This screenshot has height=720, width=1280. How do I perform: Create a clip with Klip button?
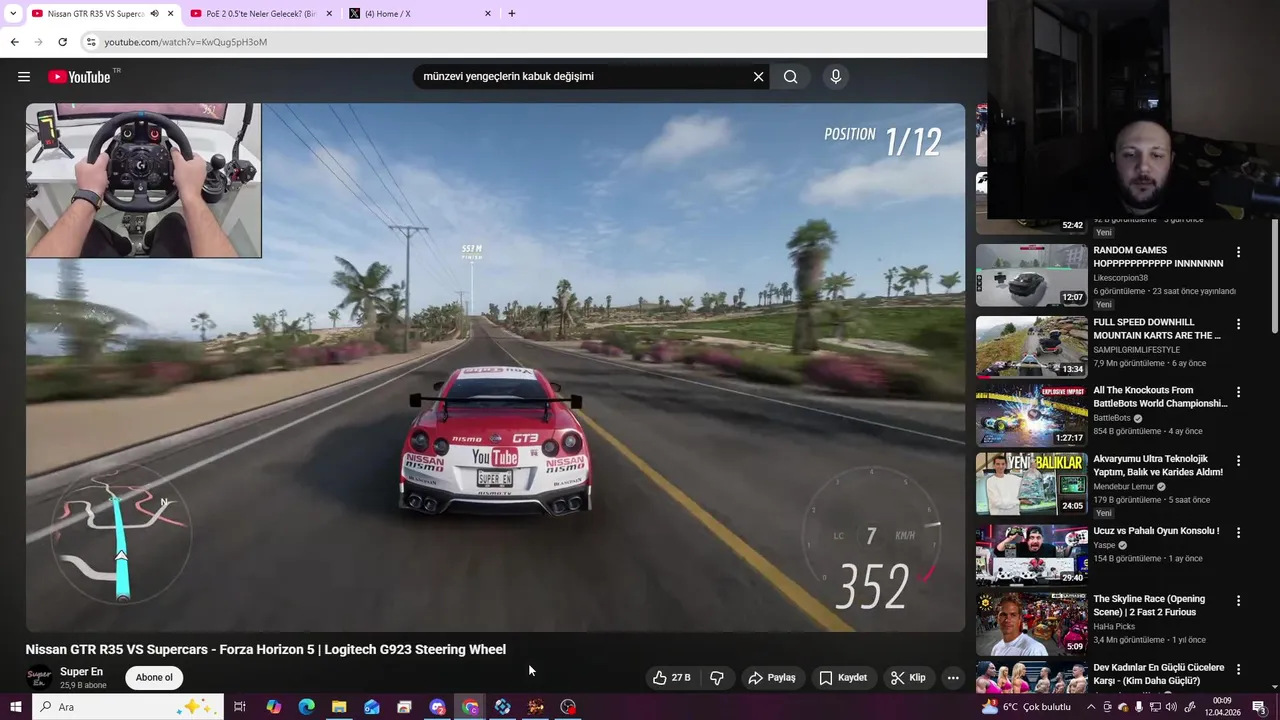pos(908,677)
